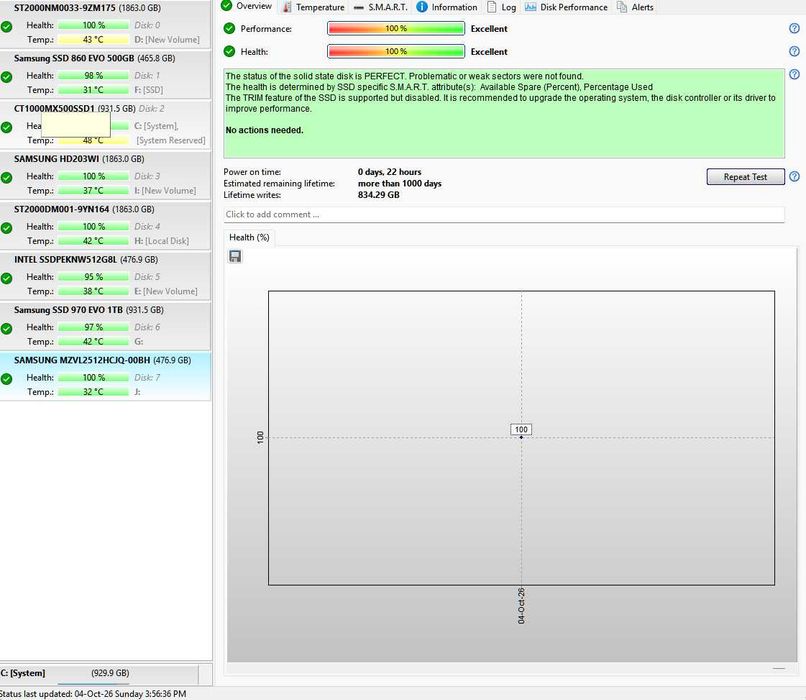Click the Health 100 % gradient bar

click(396, 51)
